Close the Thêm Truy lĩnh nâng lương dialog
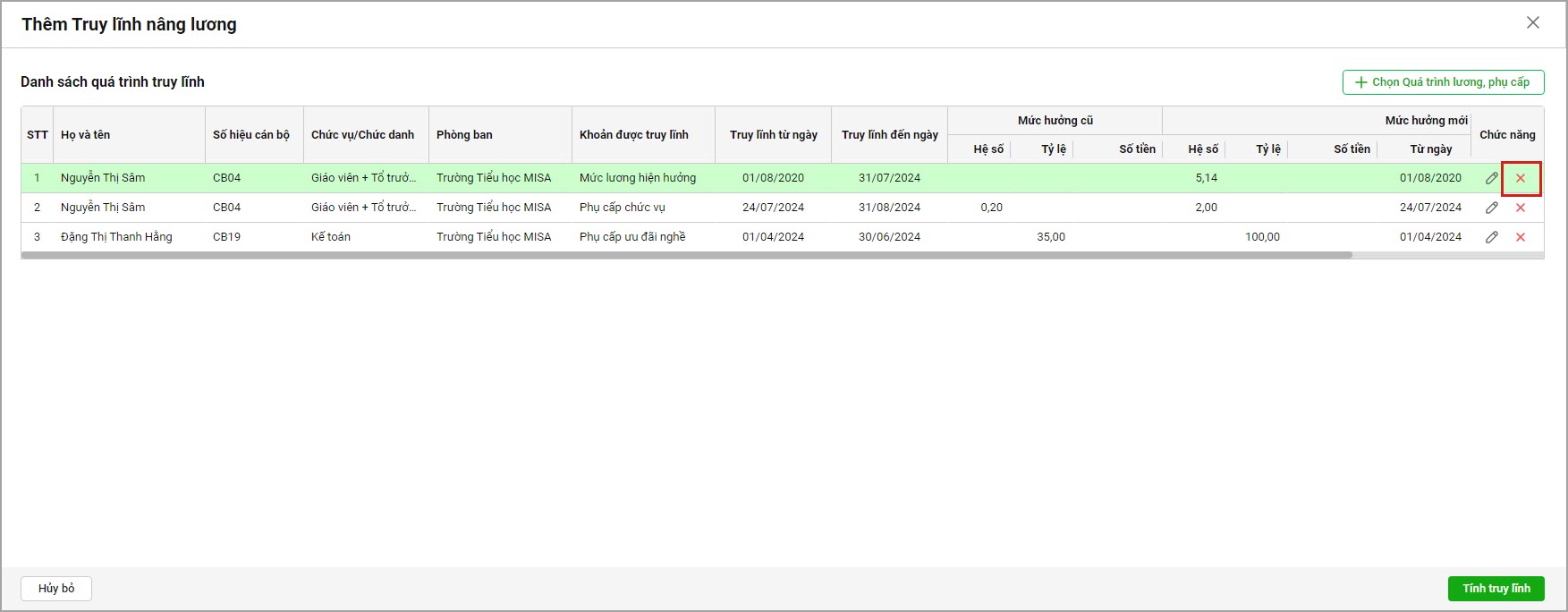1568x612 pixels. point(1532,23)
